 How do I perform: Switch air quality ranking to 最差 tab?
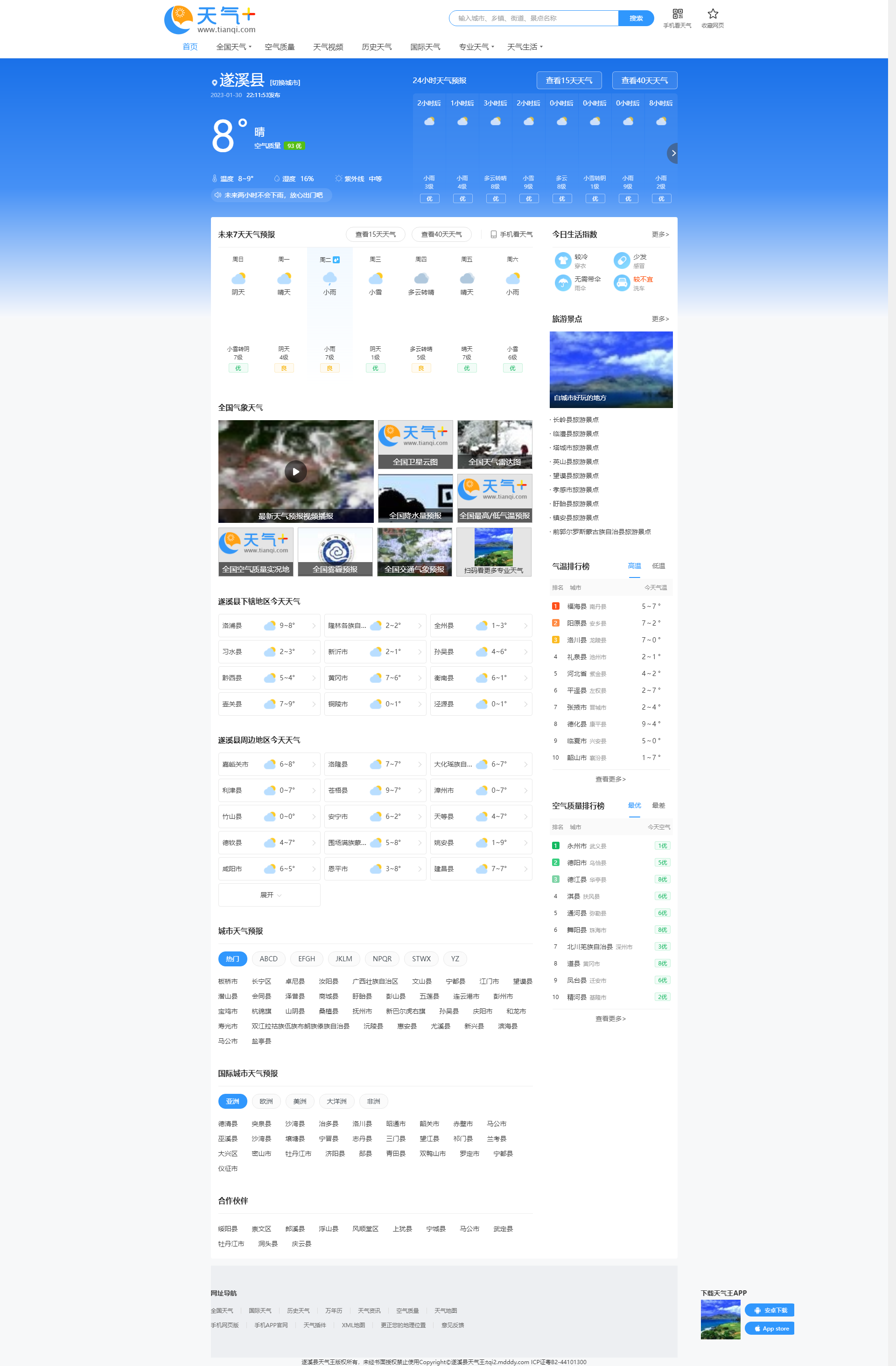(x=658, y=805)
